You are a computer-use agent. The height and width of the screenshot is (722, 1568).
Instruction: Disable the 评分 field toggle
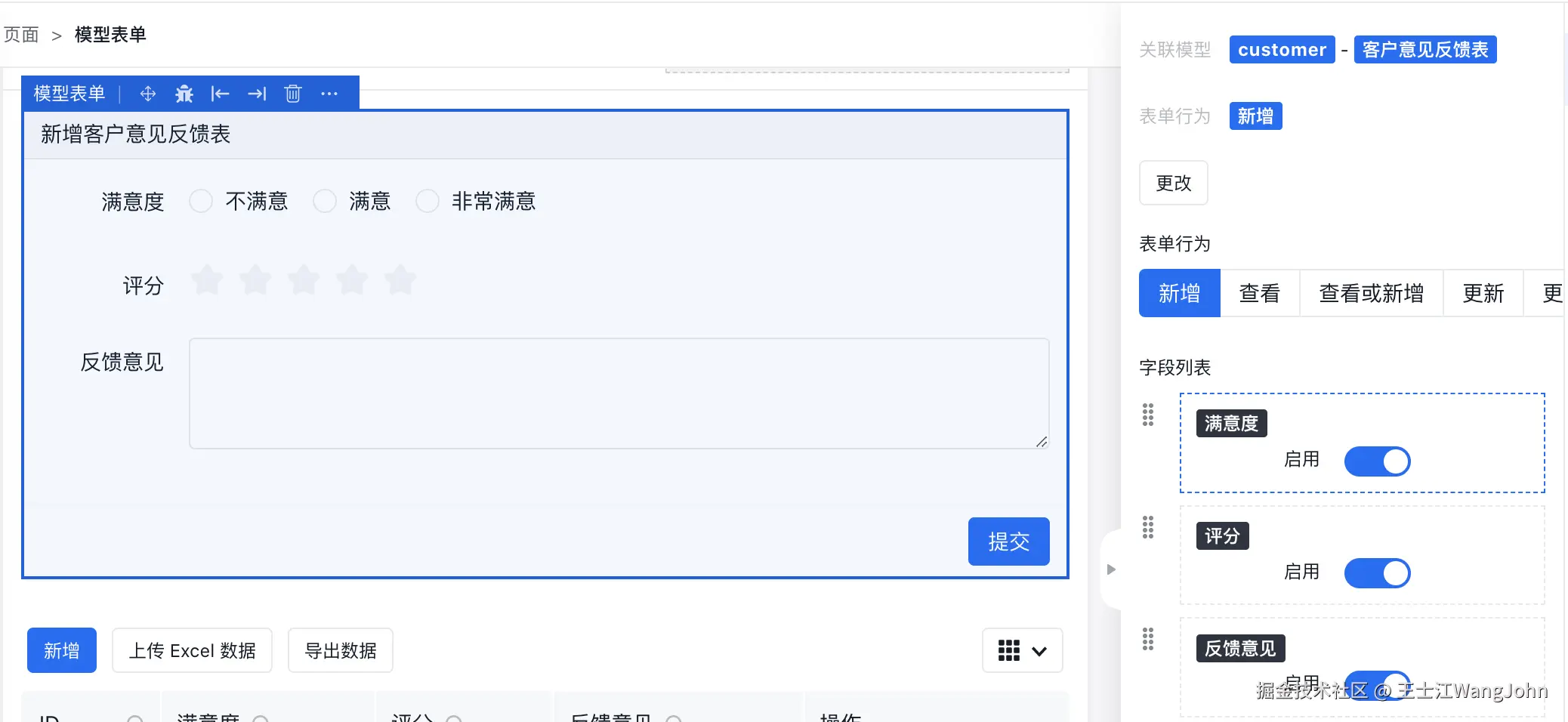[x=1377, y=572]
